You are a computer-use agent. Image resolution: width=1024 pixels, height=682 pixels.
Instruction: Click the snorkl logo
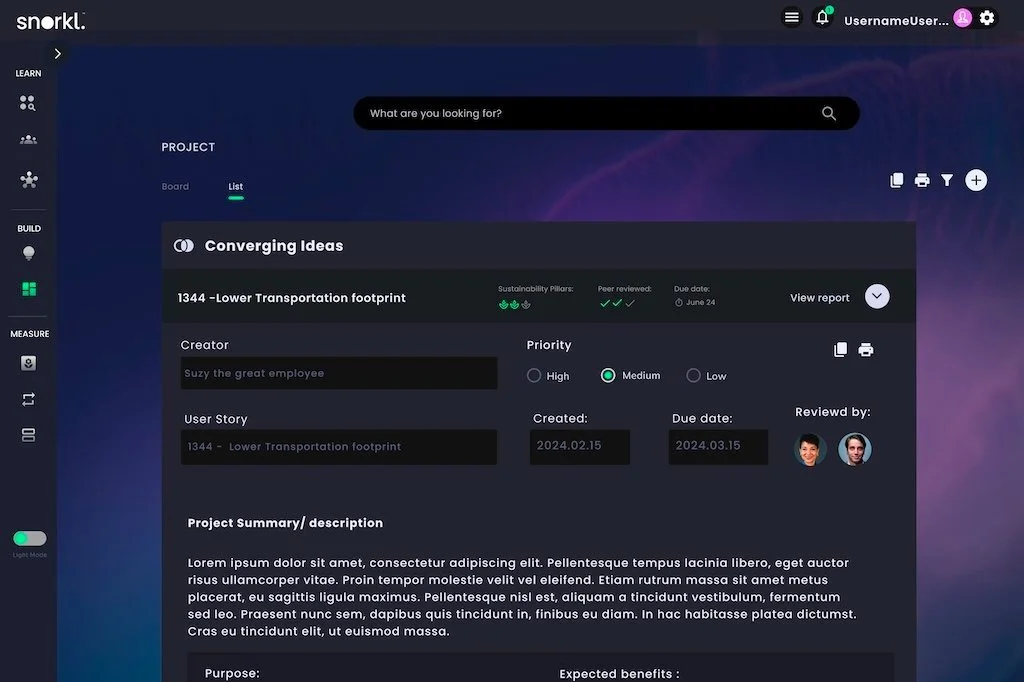coord(50,21)
